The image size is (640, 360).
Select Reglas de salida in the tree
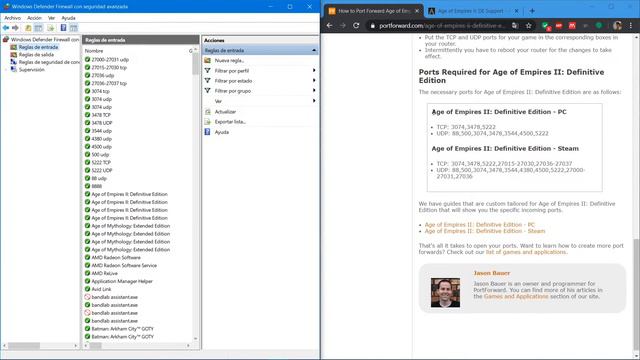[36, 55]
